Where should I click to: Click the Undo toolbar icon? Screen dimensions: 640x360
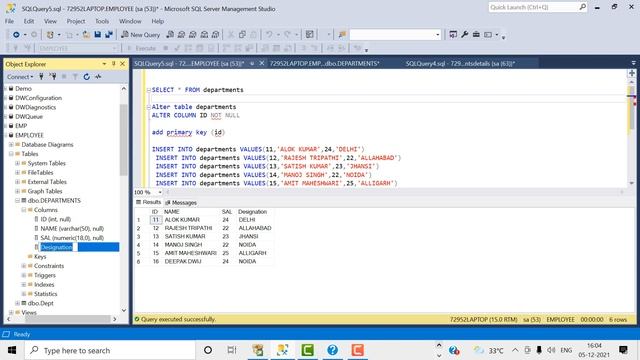point(269,35)
